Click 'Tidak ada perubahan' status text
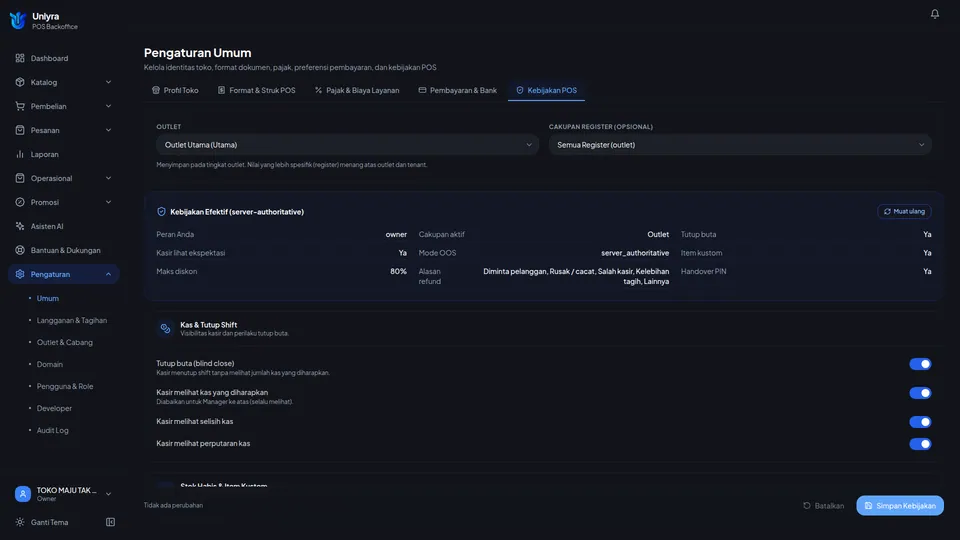960x540 pixels. [173, 505]
